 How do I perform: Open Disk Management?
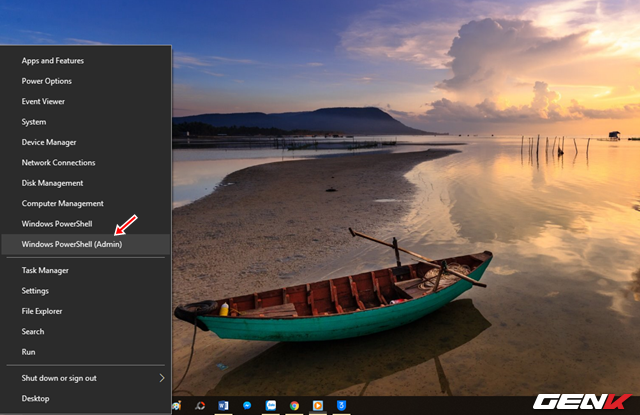click(x=52, y=183)
